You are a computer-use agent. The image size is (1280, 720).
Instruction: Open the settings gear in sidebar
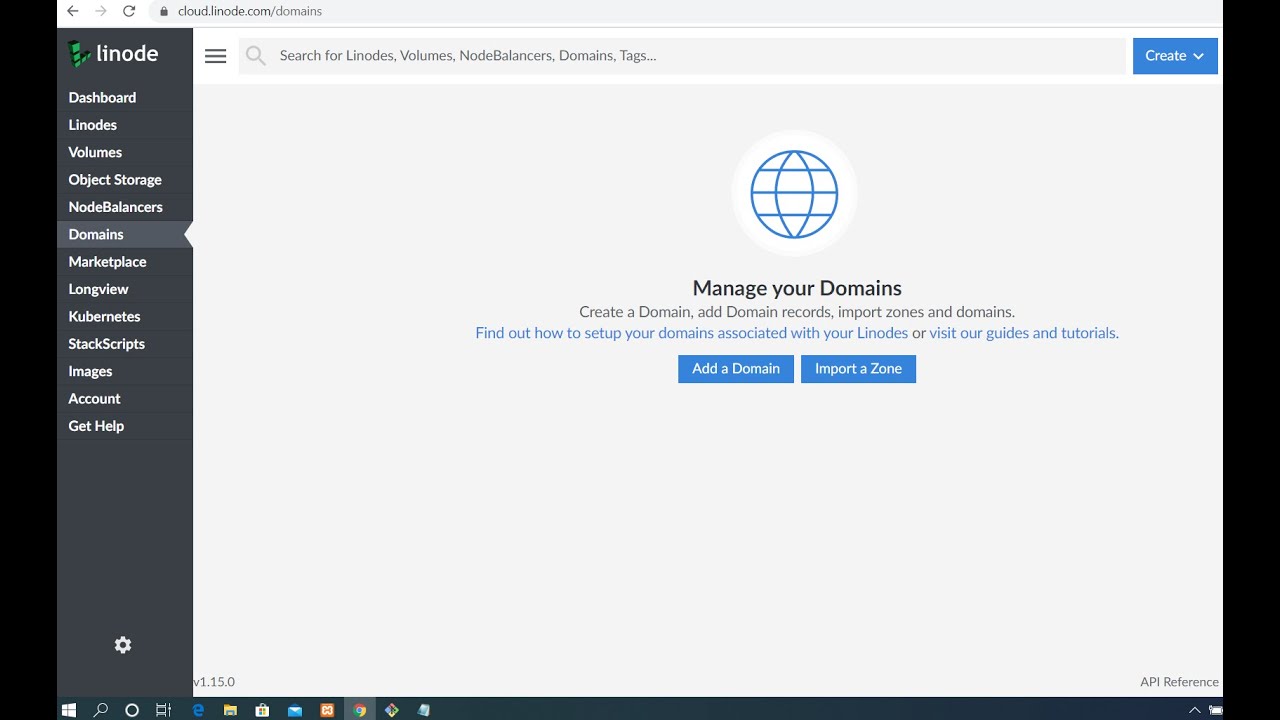pos(123,645)
